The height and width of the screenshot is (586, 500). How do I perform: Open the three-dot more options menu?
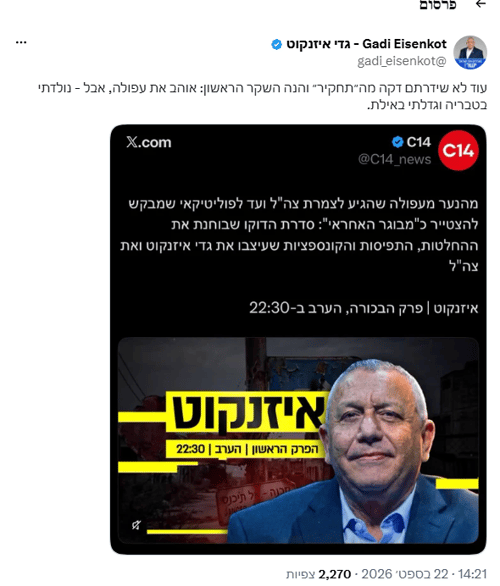(x=21, y=42)
